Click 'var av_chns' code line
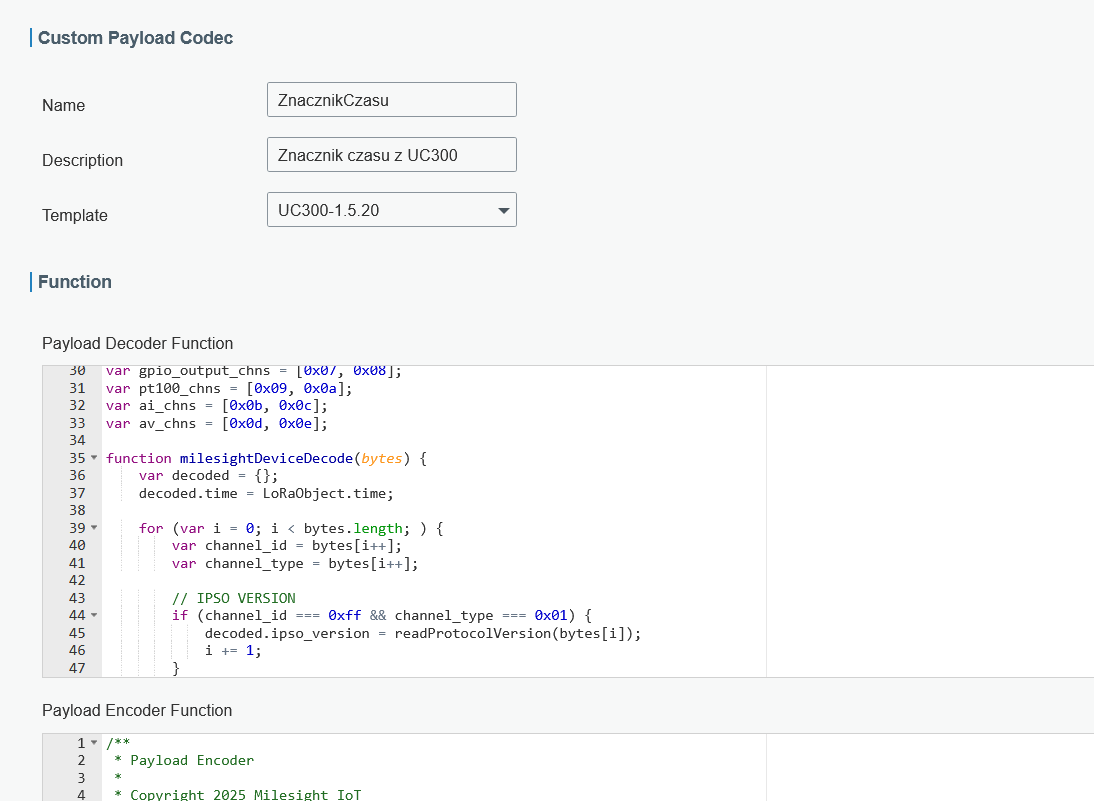The image size is (1094, 801). coord(216,424)
